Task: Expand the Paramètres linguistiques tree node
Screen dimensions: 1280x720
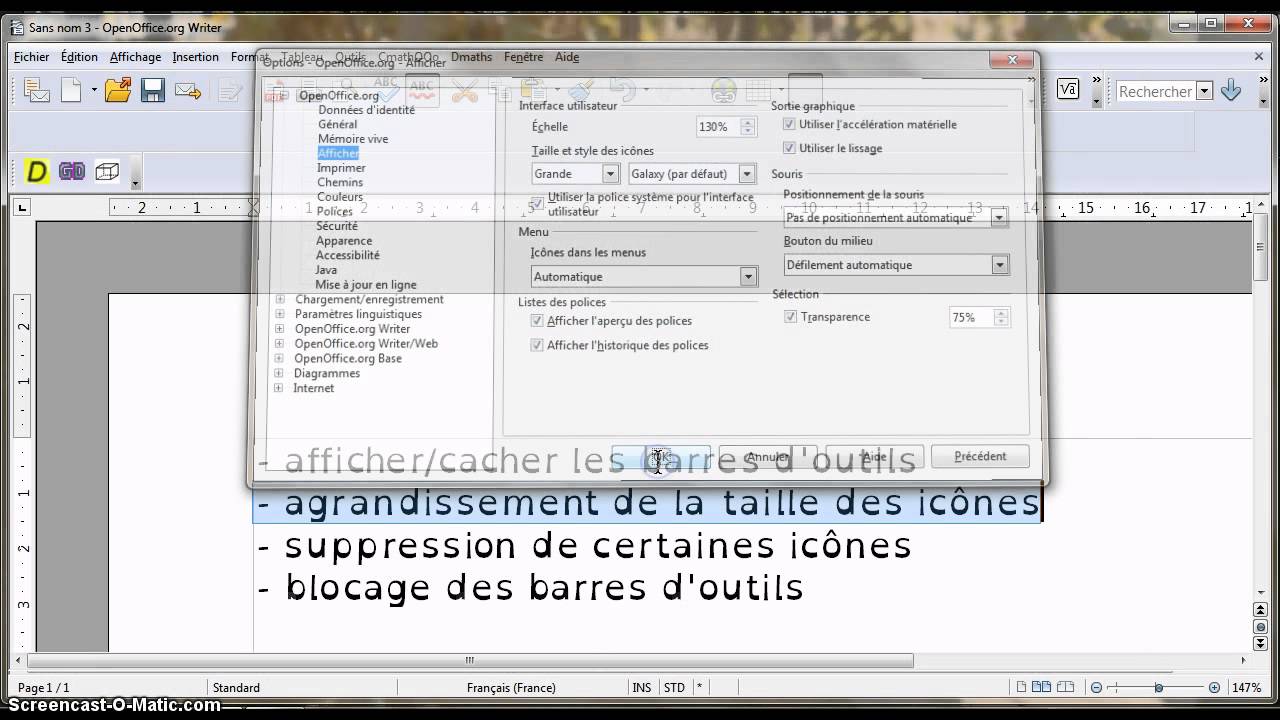Action: pyautogui.click(x=279, y=314)
